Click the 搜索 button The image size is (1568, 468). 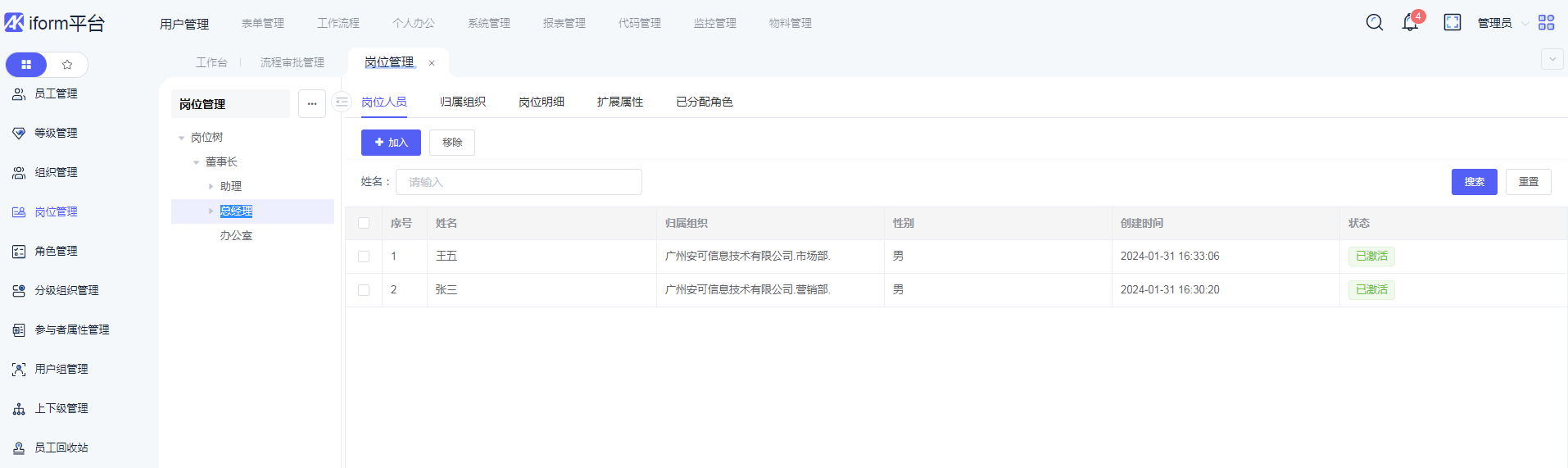pyautogui.click(x=1474, y=182)
